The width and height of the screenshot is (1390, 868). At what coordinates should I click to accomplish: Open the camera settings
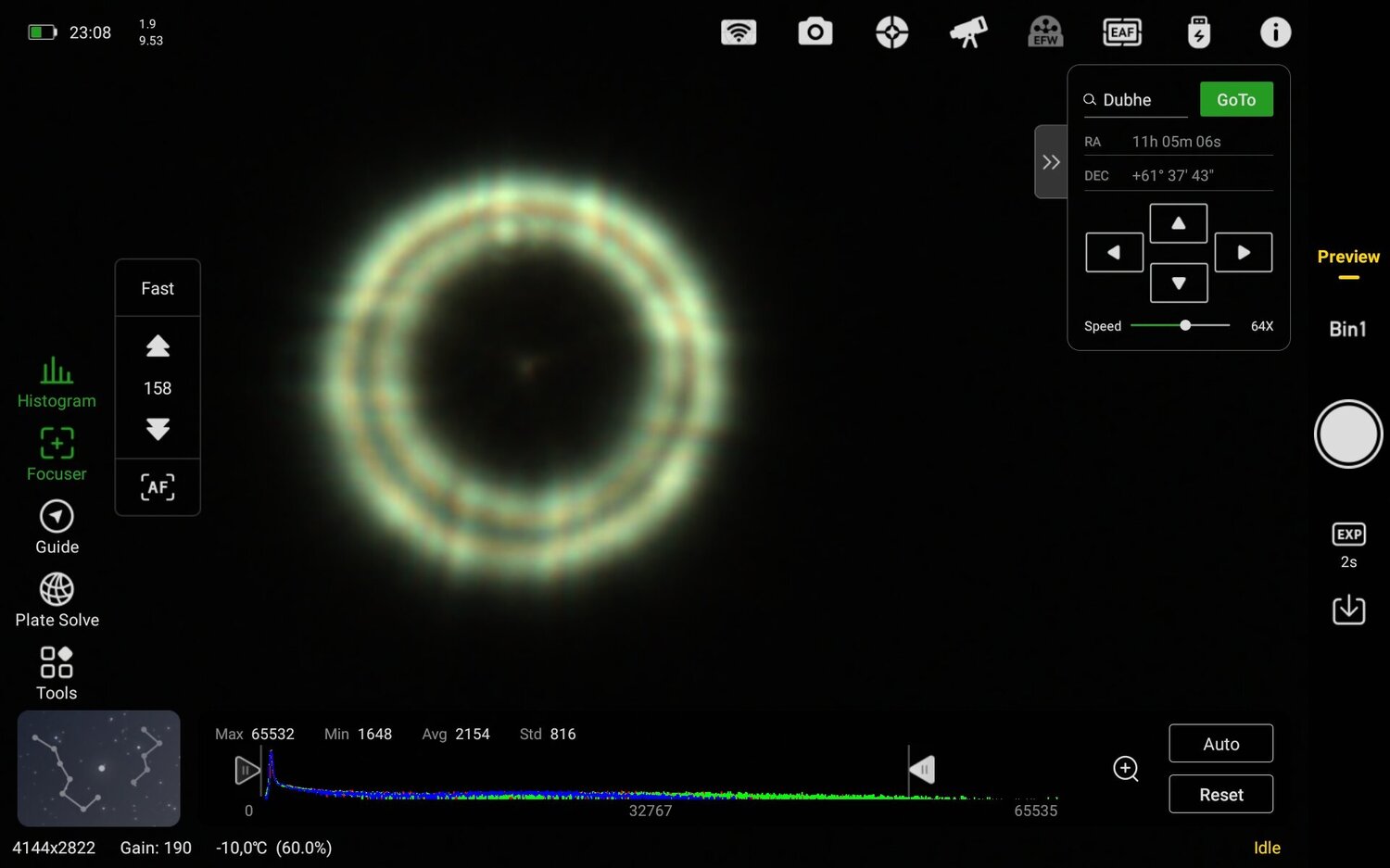(x=815, y=31)
